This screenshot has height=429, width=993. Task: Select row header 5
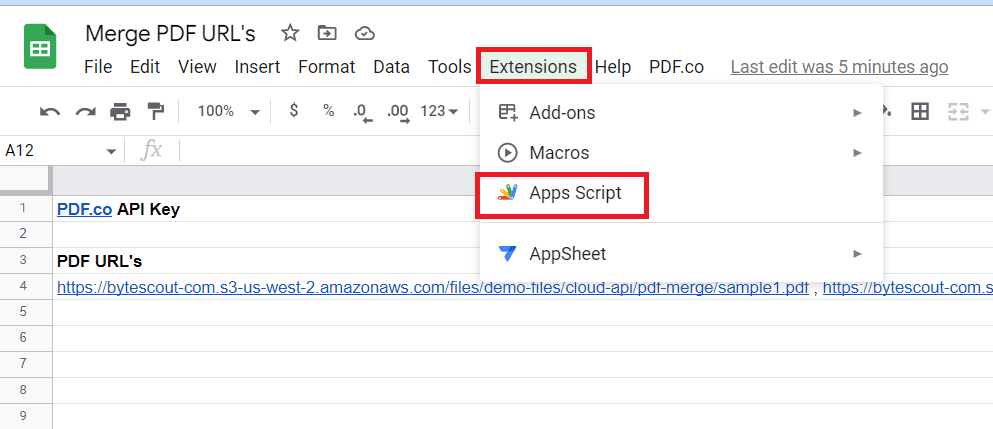pos(24,312)
